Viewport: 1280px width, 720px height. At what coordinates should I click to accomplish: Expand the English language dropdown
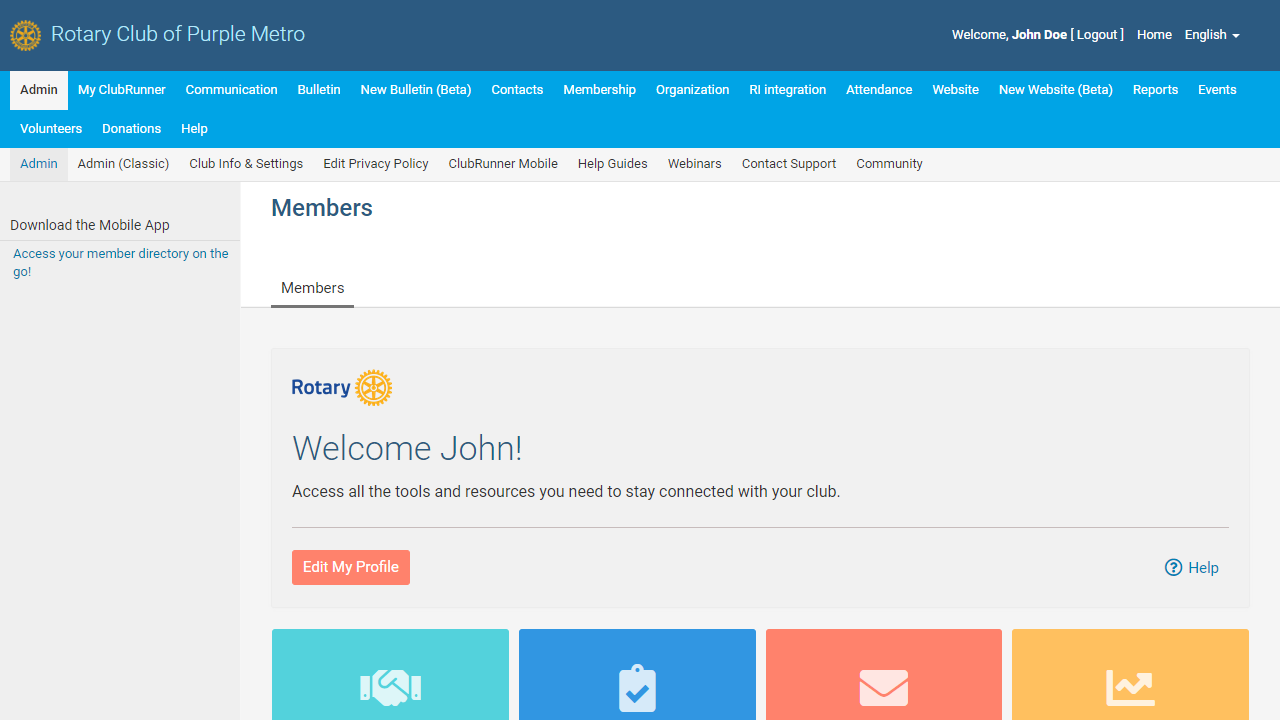(x=1212, y=35)
